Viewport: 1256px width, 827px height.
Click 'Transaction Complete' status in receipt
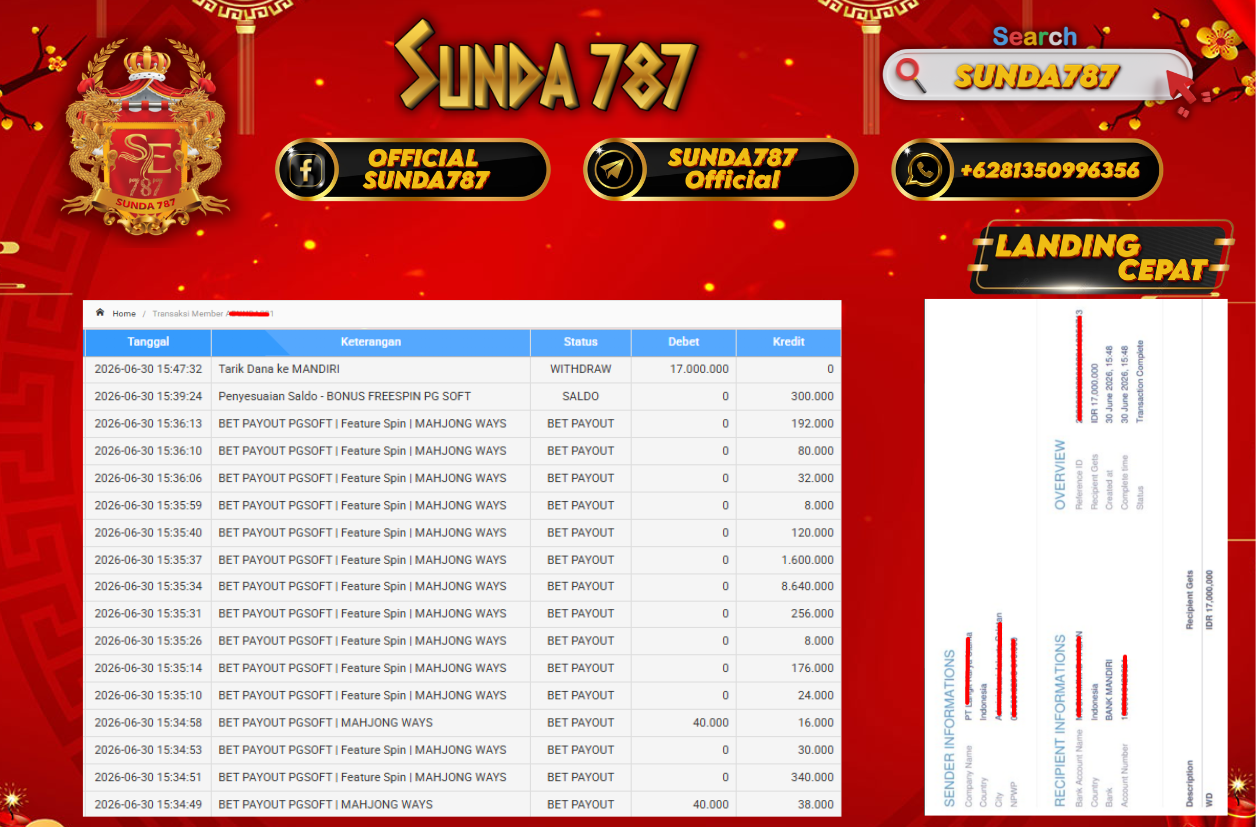pos(1140,382)
